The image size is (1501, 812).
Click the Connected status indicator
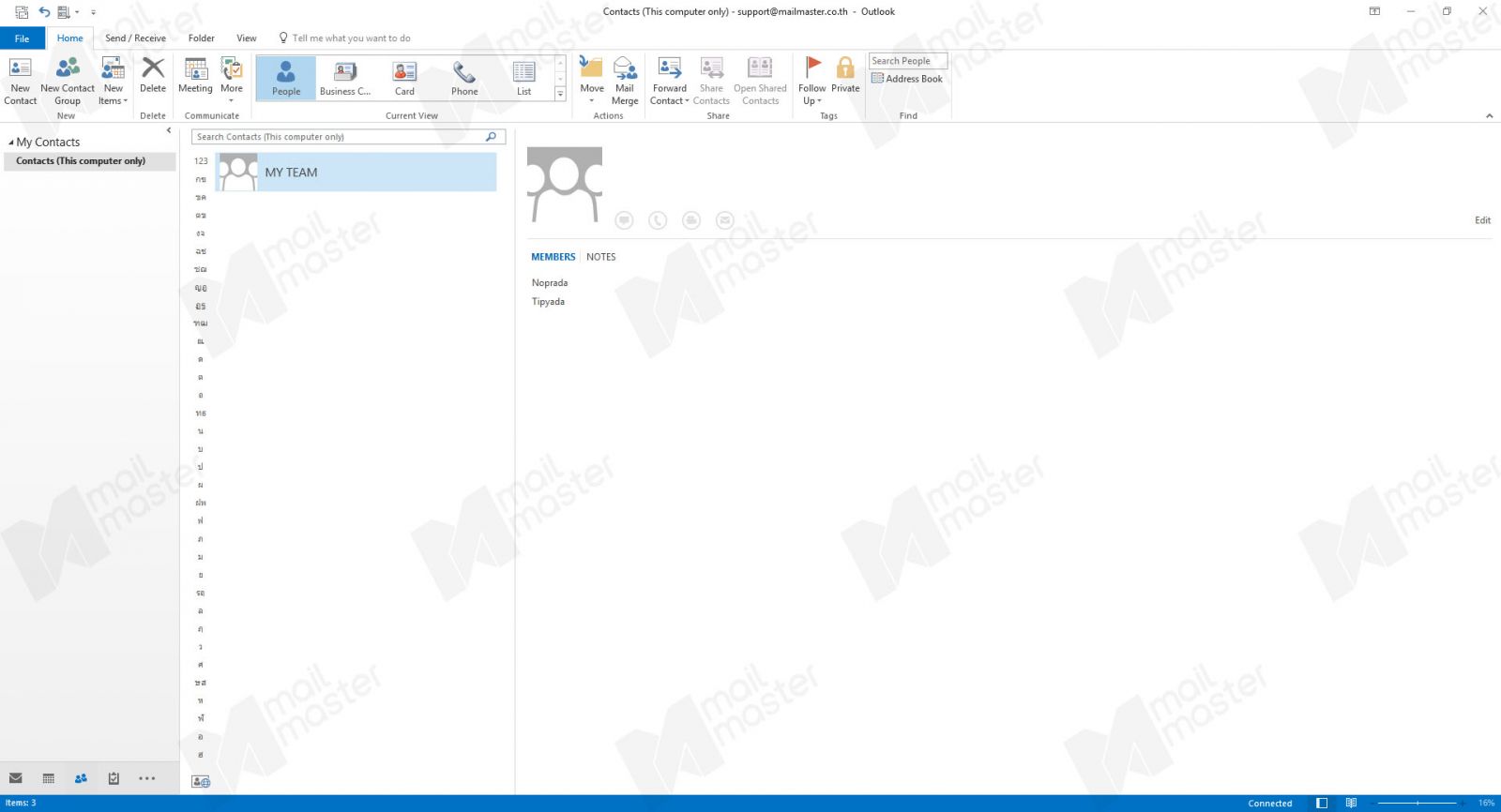pyautogui.click(x=1269, y=804)
